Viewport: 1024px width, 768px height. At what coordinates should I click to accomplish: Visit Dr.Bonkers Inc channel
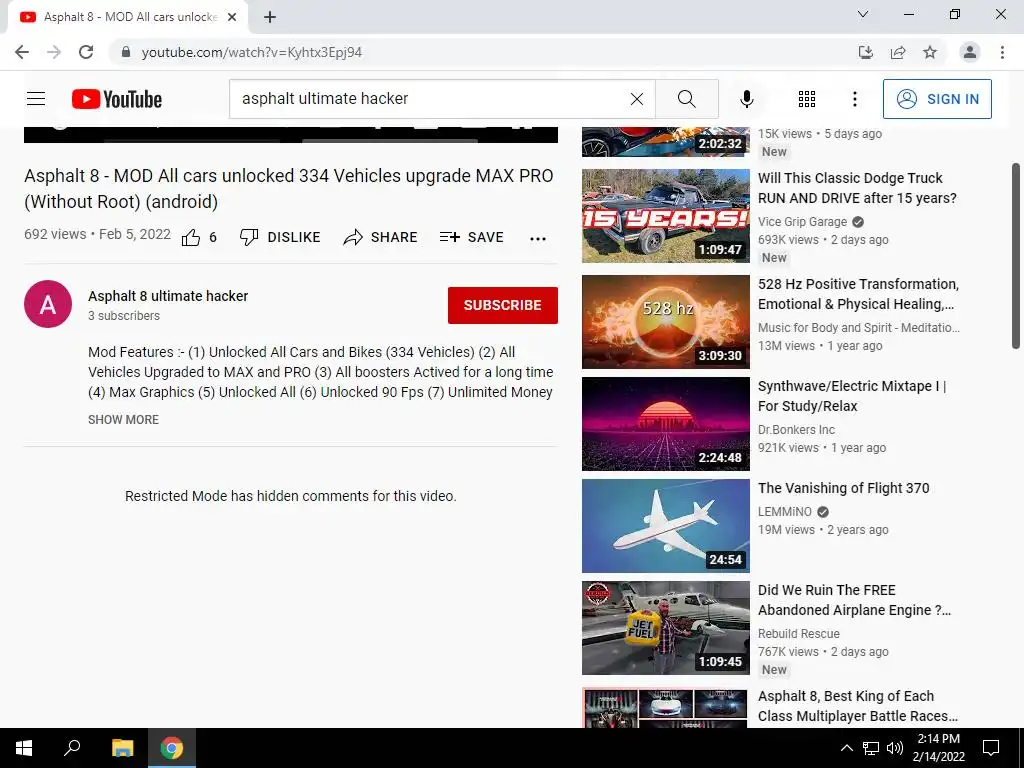coord(796,430)
